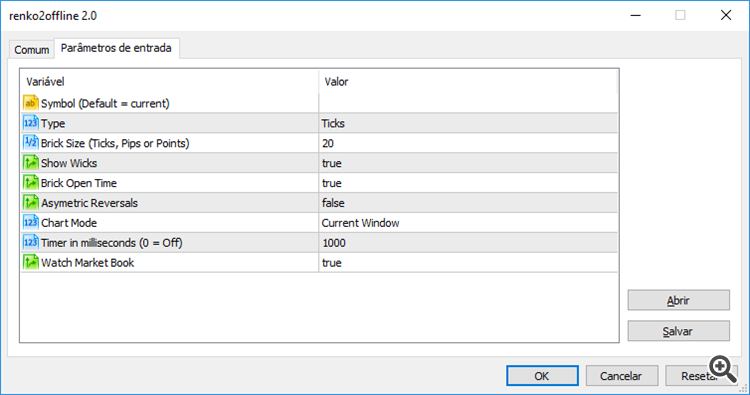Open the Type value cell showing Ticks
The image size is (750, 395).
pyautogui.click(x=468, y=123)
